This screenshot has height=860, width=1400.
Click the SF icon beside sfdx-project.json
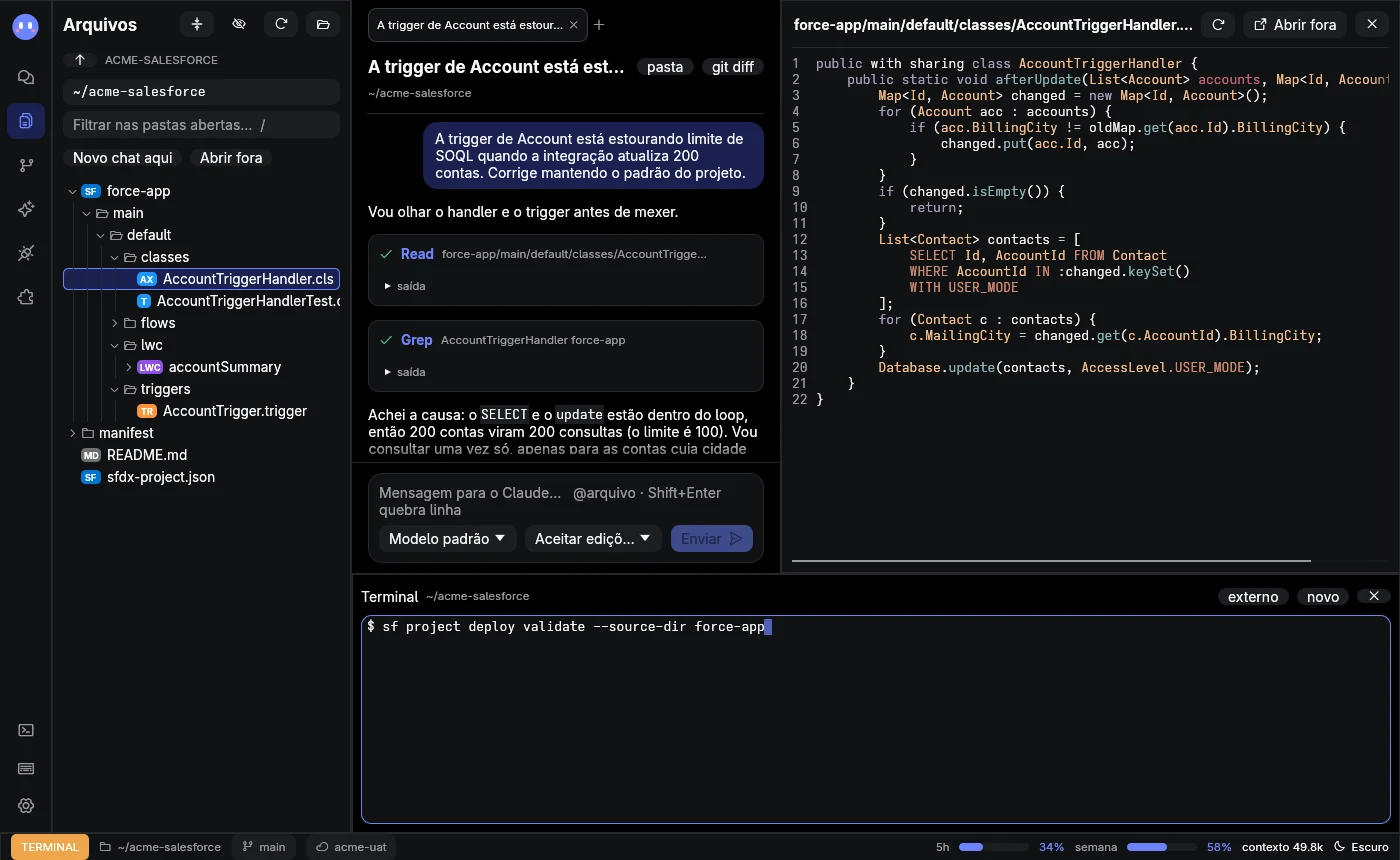click(x=91, y=477)
